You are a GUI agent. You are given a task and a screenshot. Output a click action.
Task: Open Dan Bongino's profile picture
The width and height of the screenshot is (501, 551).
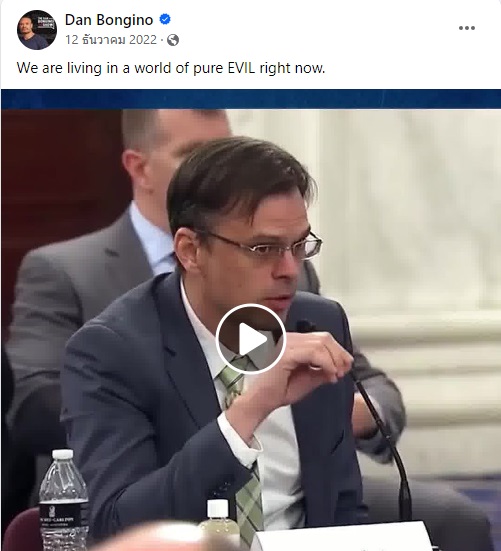click(37, 30)
